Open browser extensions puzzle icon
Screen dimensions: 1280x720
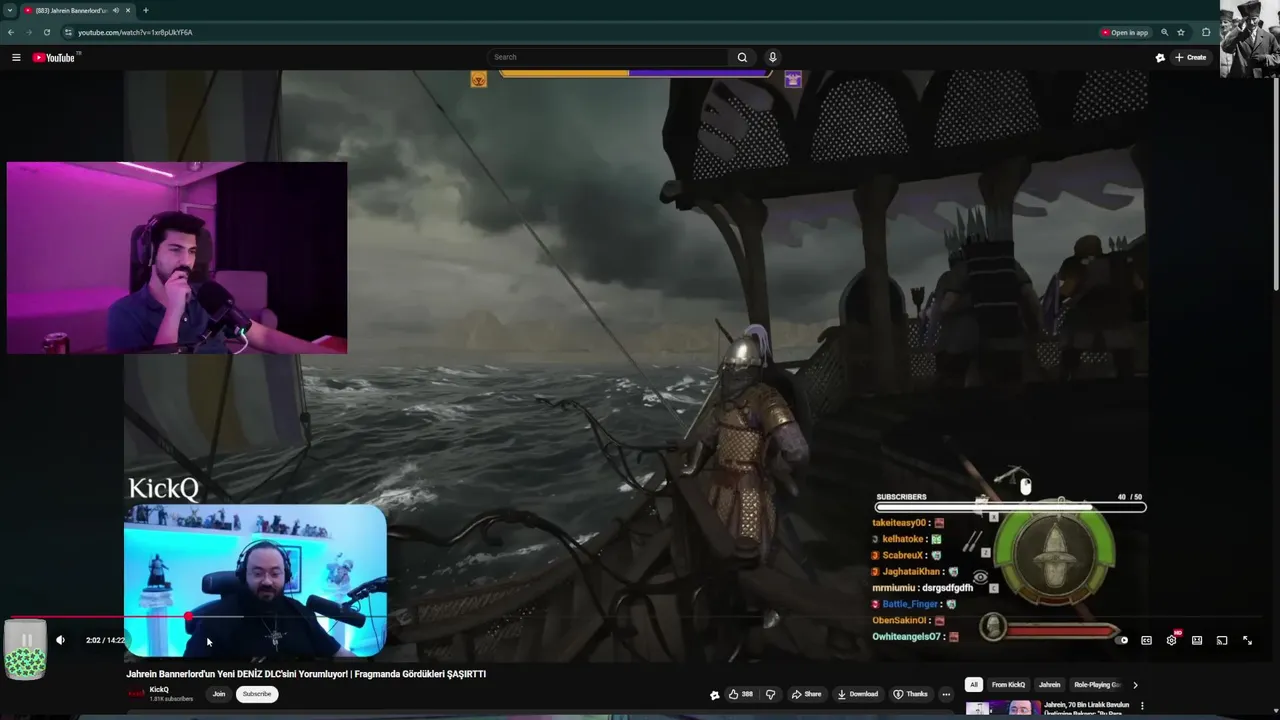click(x=1206, y=32)
